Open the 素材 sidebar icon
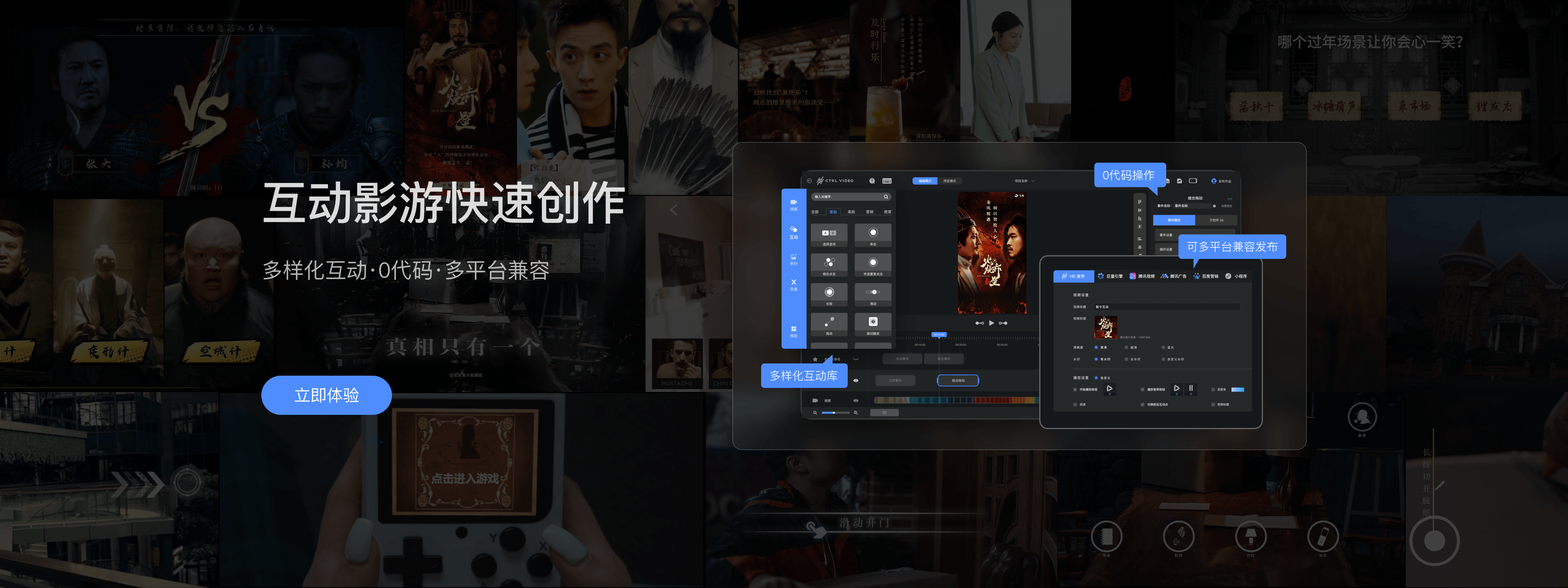Screen dimensions: 1568x588 [794, 259]
